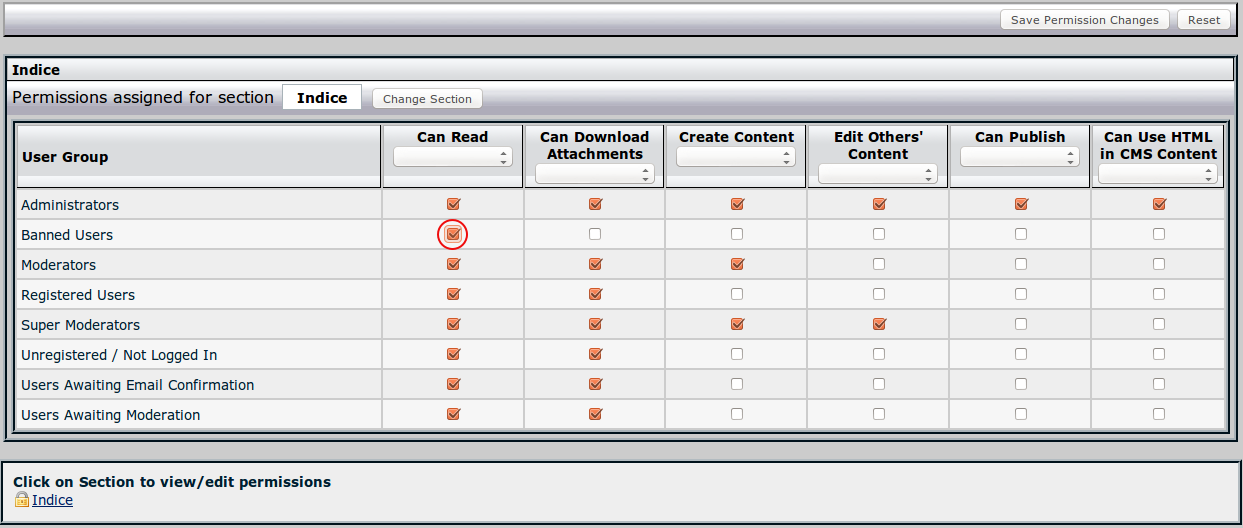The image size is (1243, 528).
Task: Enable Edit Others' Content for Registered Users
Action: click(879, 295)
